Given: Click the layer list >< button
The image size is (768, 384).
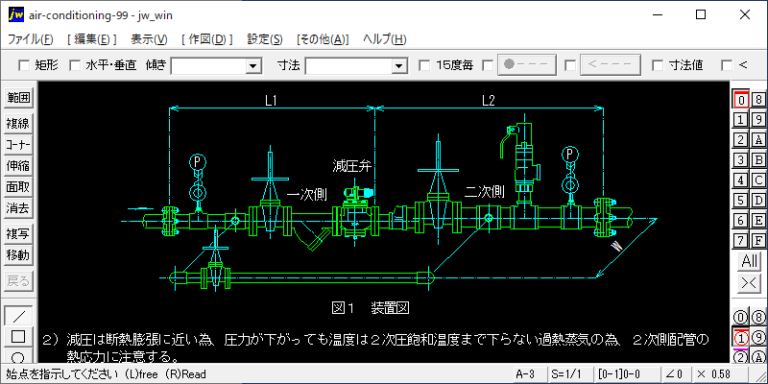Looking at the screenshot, I should tap(749, 284).
